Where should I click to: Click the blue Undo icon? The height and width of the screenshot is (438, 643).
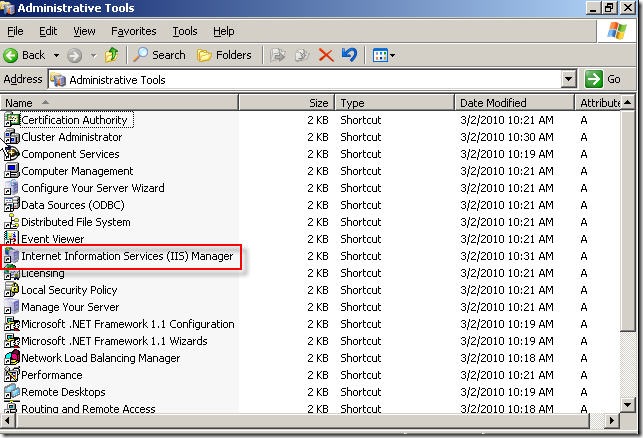tap(349, 55)
